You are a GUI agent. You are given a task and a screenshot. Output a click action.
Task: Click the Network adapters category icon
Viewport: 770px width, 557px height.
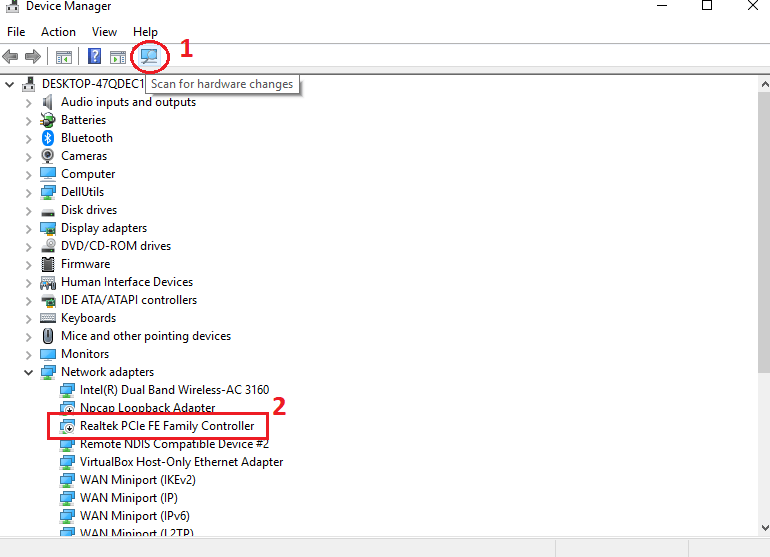pyautogui.click(x=48, y=372)
